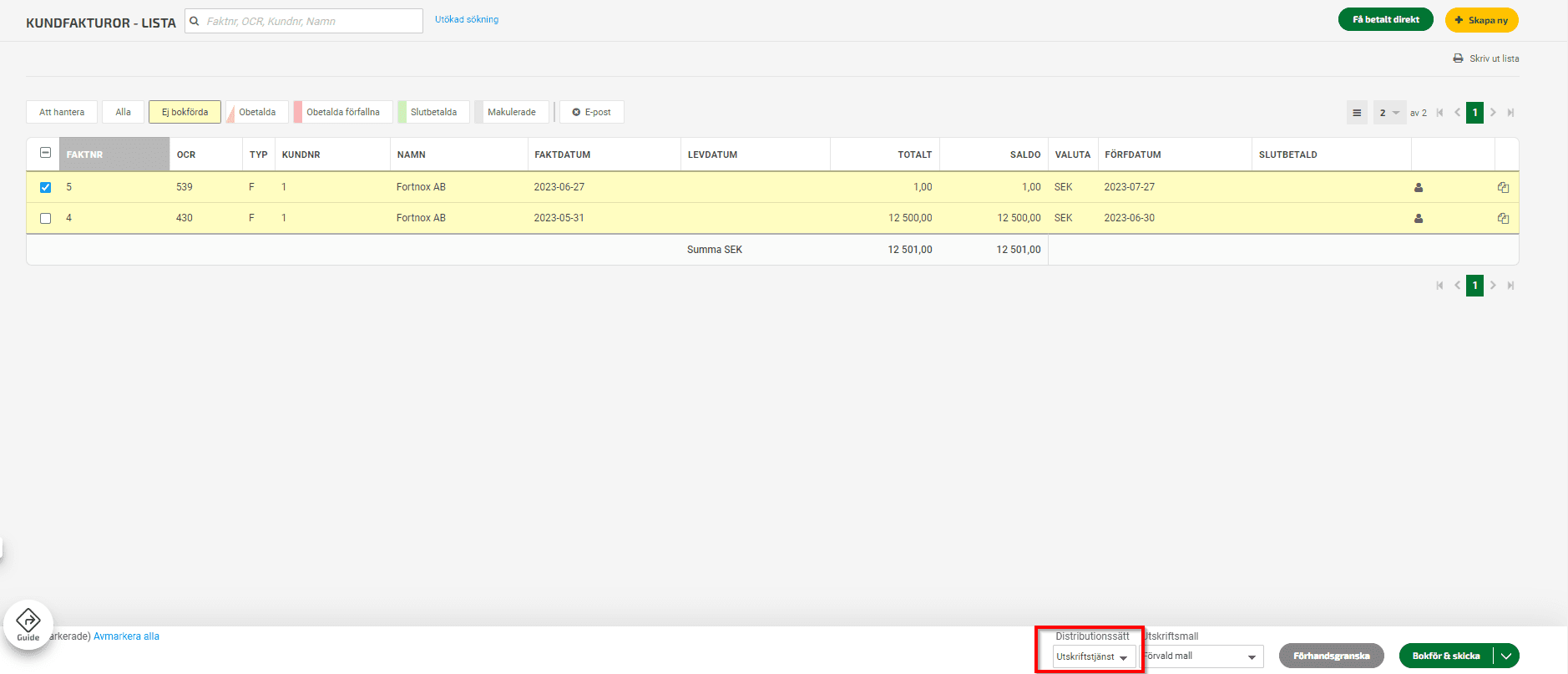
Task: Click the Skriv ut lista link
Action: (x=1495, y=58)
